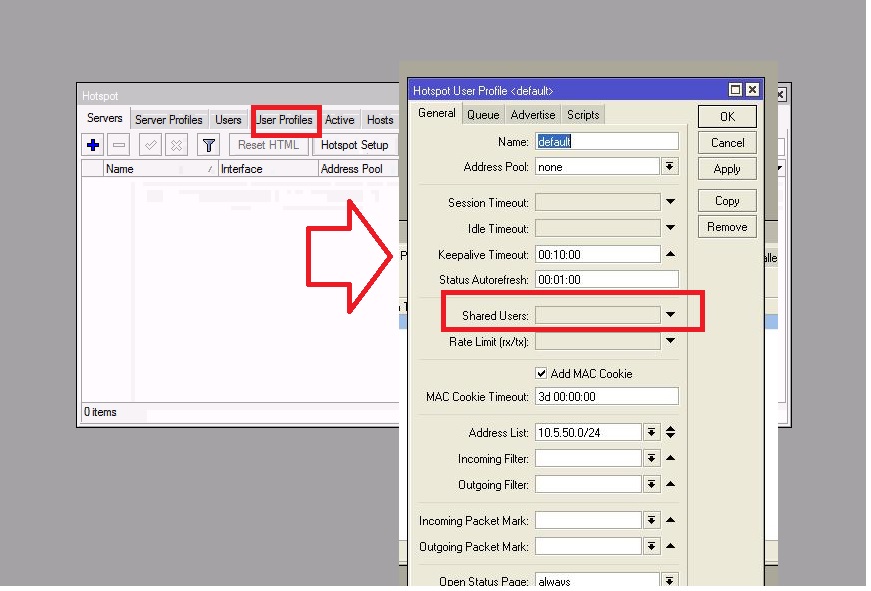Click the MAC Cookie Timeout input field

[x=606, y=397]
